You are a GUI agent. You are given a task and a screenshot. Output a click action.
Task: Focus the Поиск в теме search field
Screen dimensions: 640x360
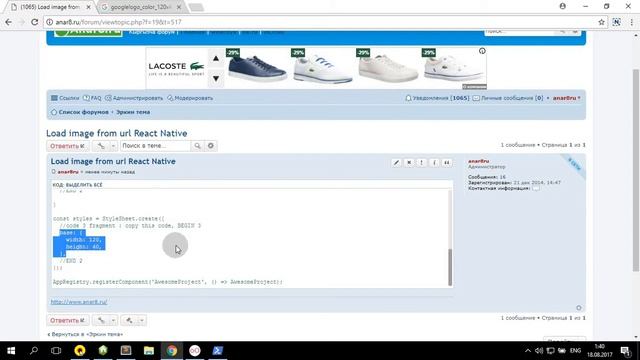[x=155, y=146]
